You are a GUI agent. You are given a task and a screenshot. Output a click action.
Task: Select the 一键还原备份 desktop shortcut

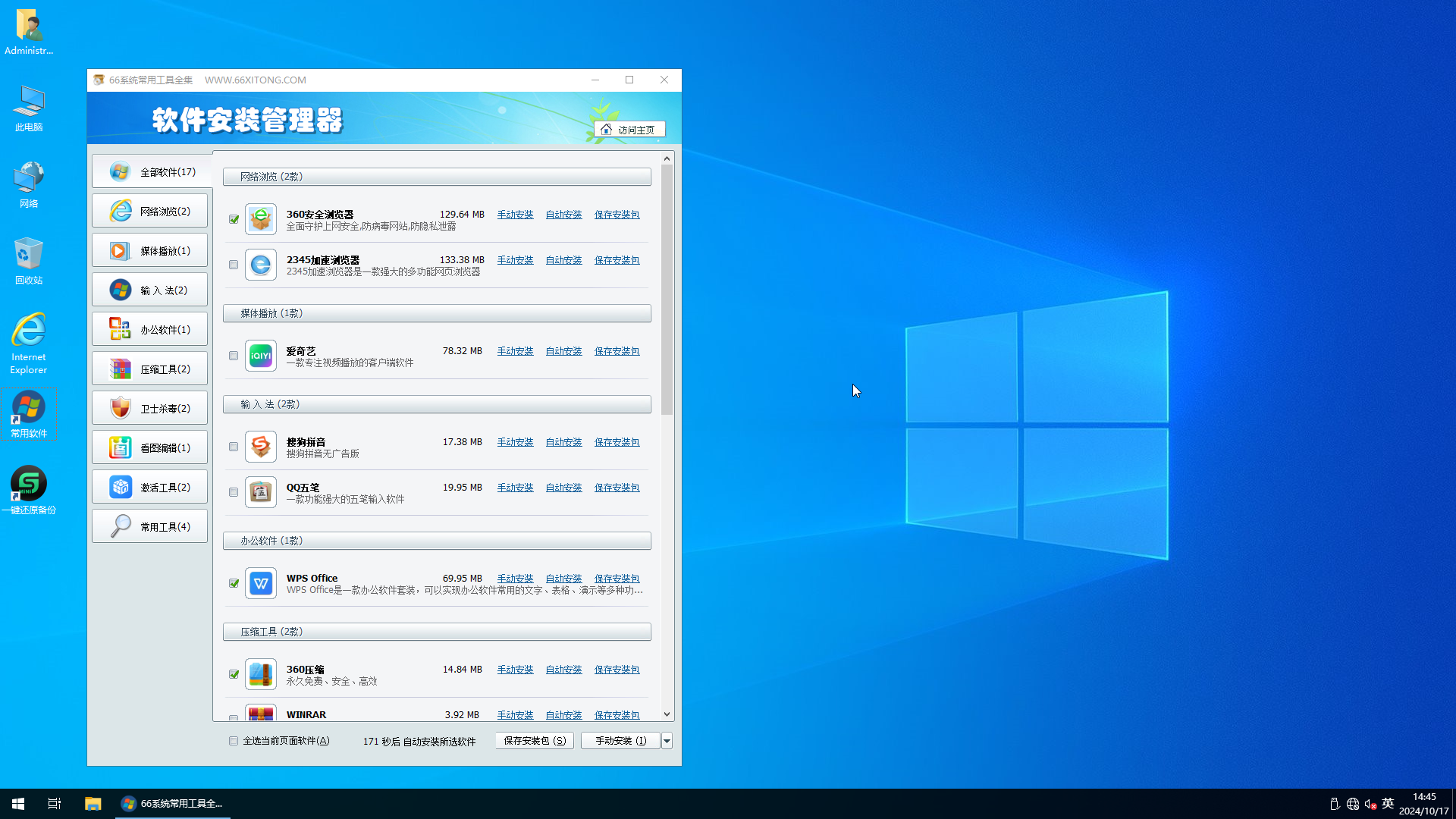29,491
